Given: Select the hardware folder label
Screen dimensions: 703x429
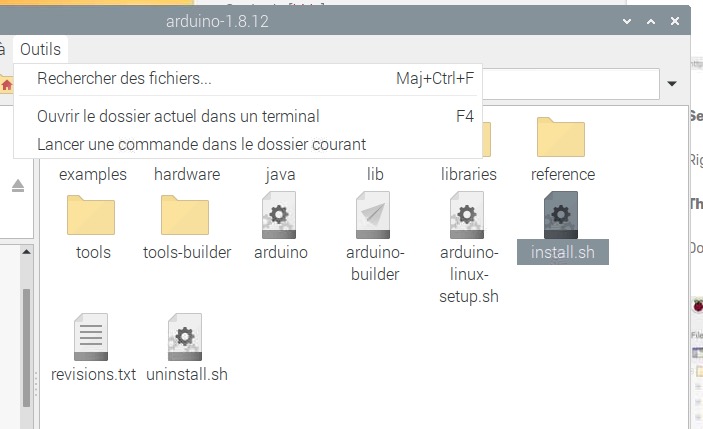Looking at the screenshot, I should pyautogui.click(x=186, y=174).
